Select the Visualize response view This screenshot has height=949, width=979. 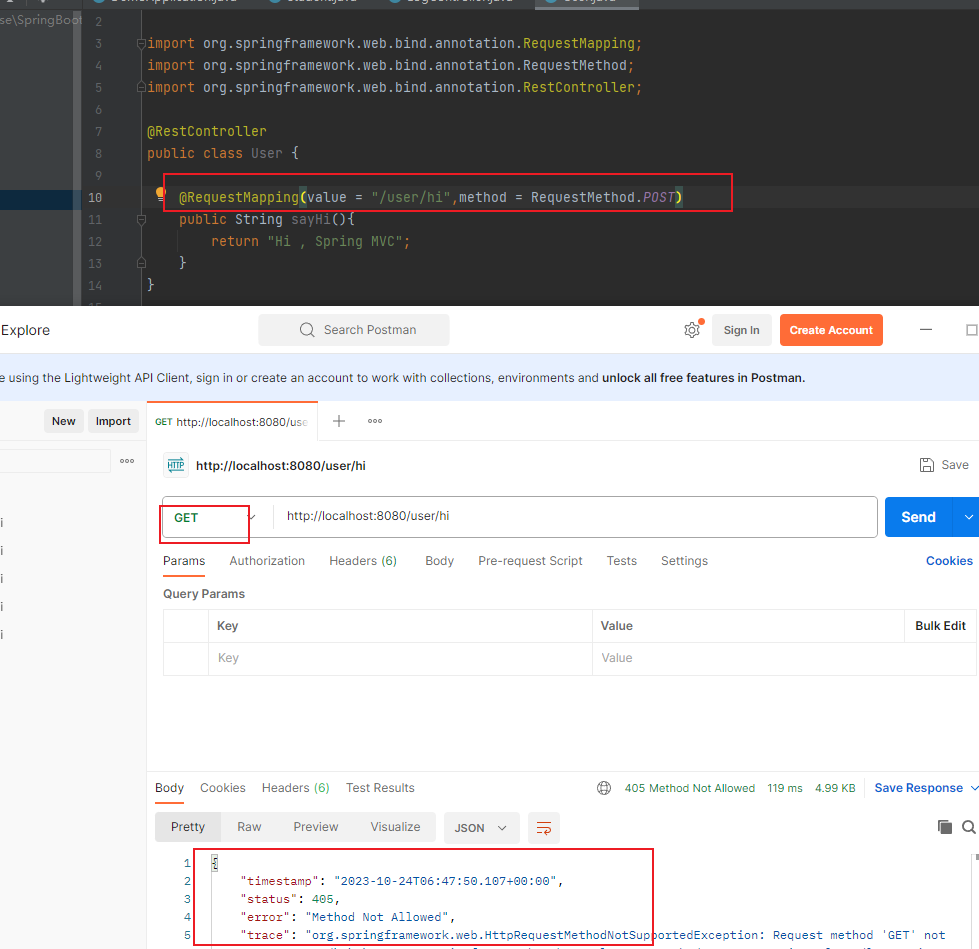[x=395, y=827]
